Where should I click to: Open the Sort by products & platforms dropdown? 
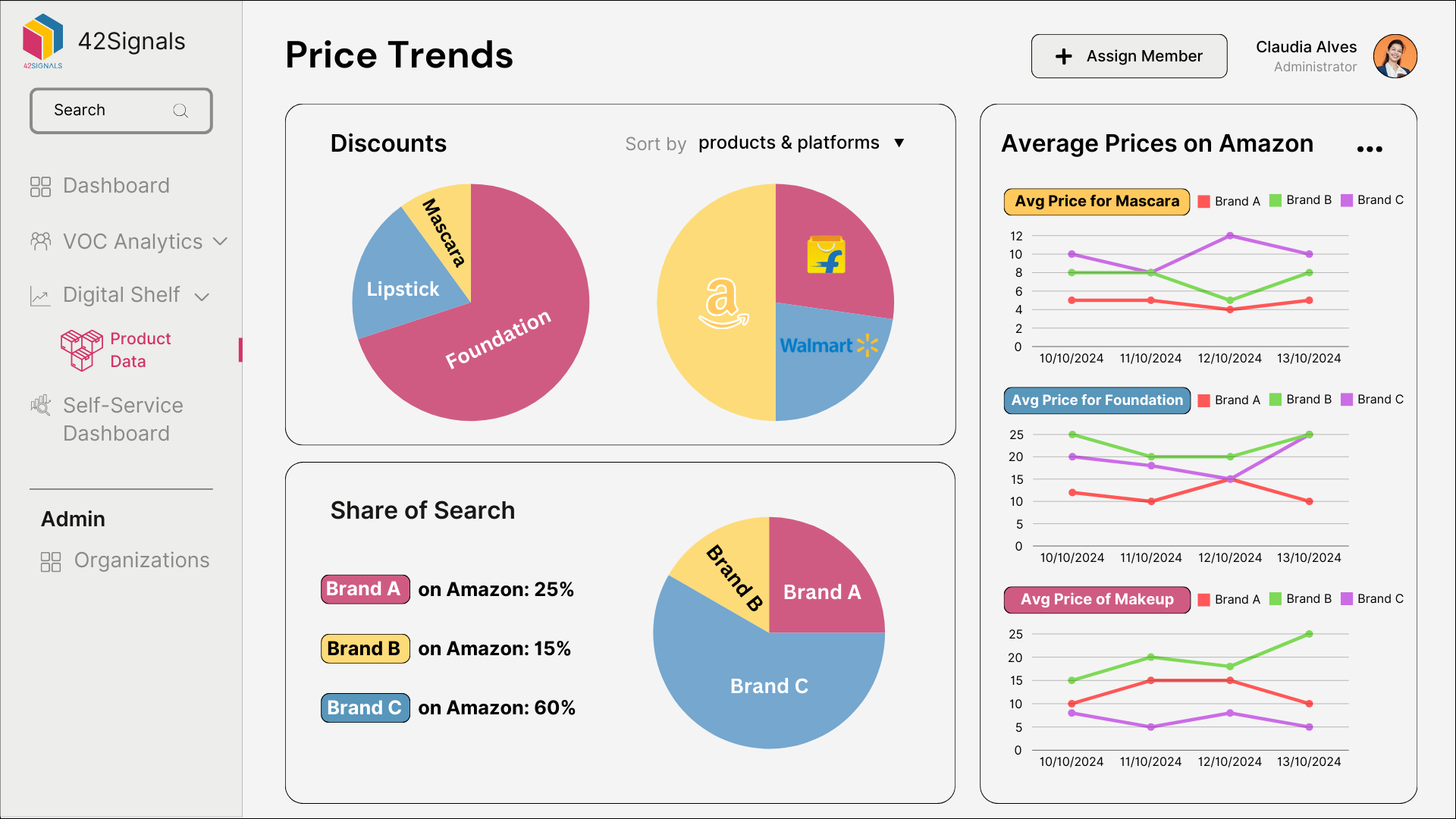point(800,143)
